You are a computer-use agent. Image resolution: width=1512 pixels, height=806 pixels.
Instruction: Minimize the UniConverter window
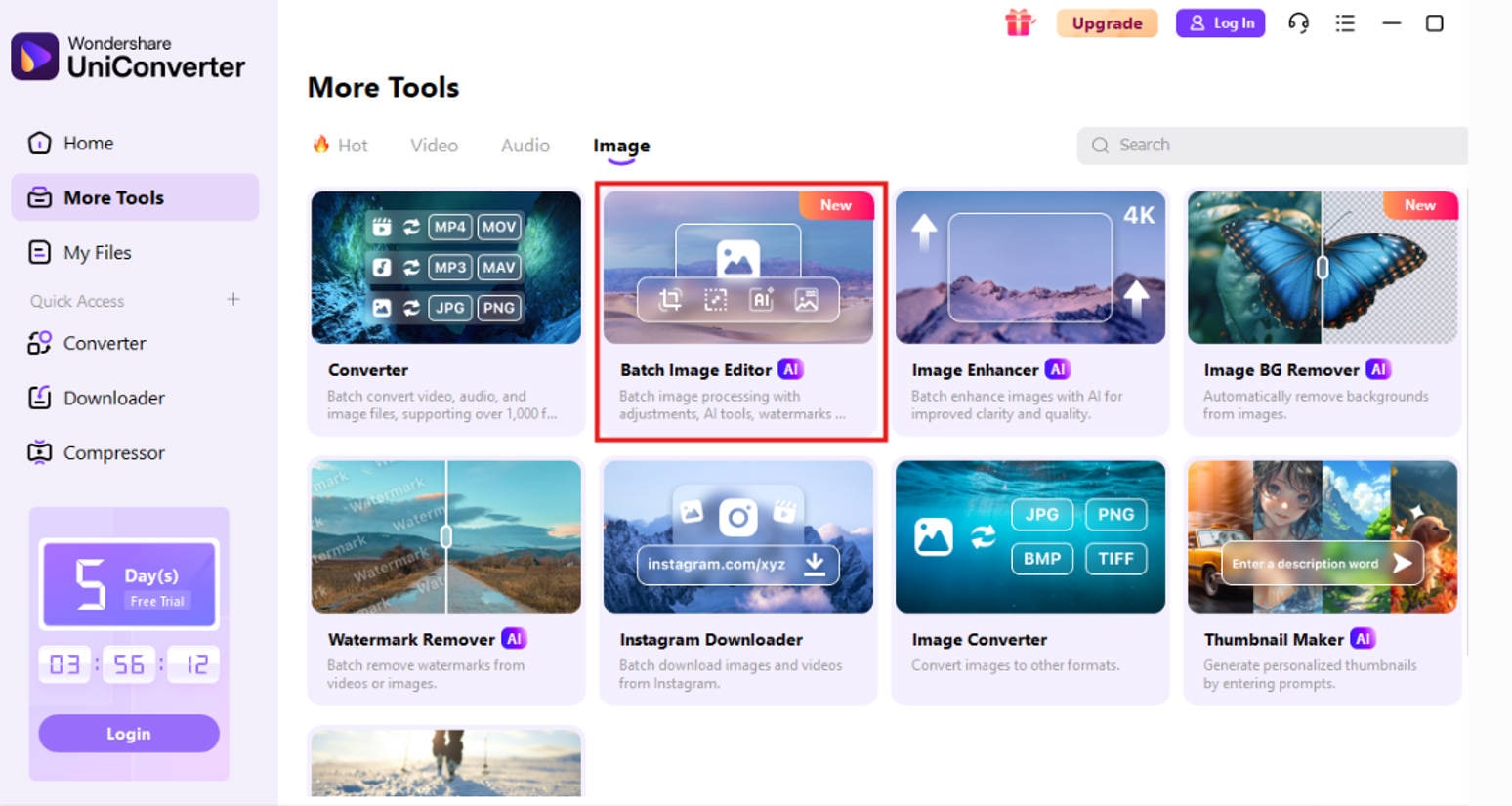(x=1391, y=22)
